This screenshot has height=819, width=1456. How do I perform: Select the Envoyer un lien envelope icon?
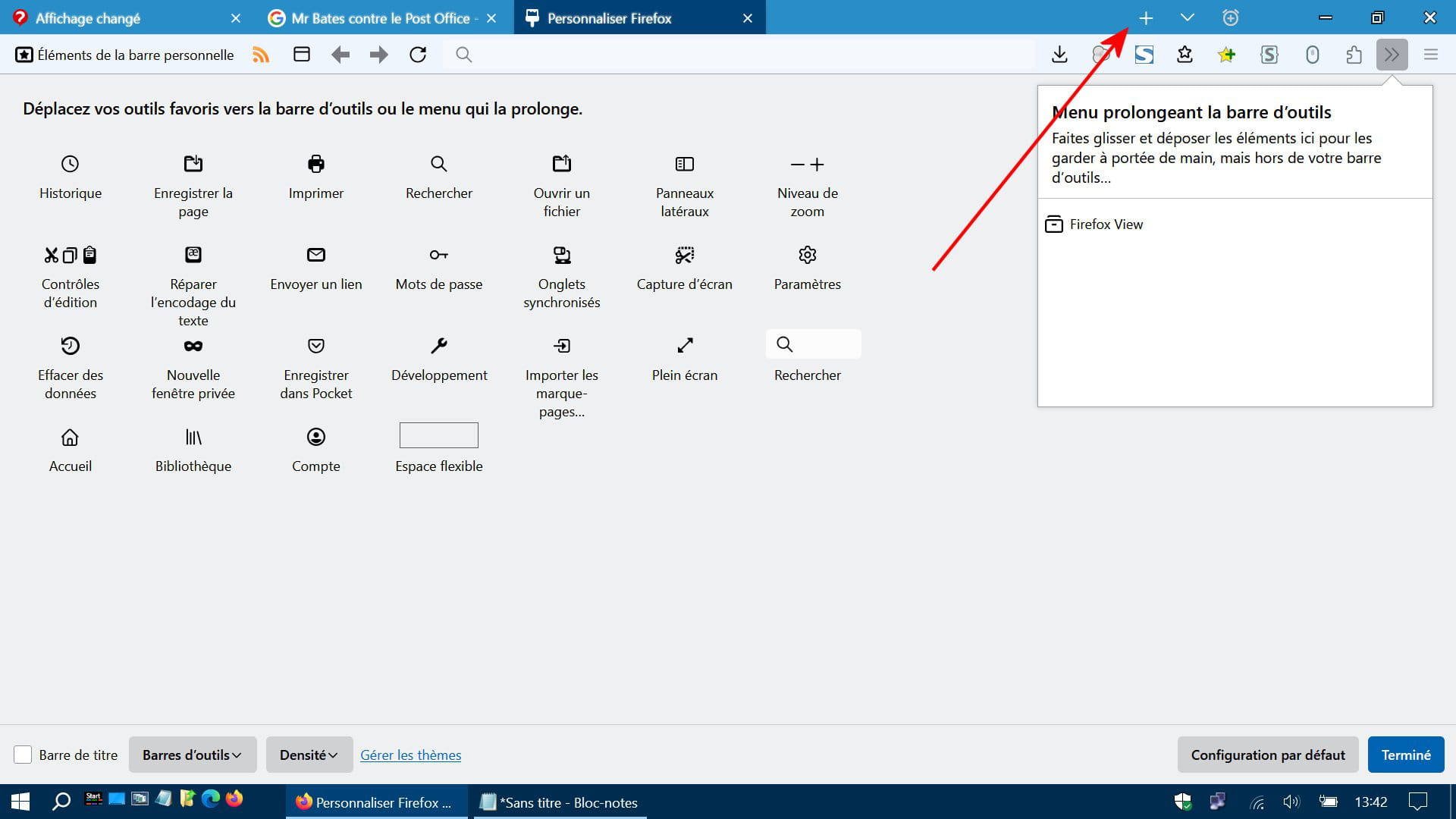point(316,255)
